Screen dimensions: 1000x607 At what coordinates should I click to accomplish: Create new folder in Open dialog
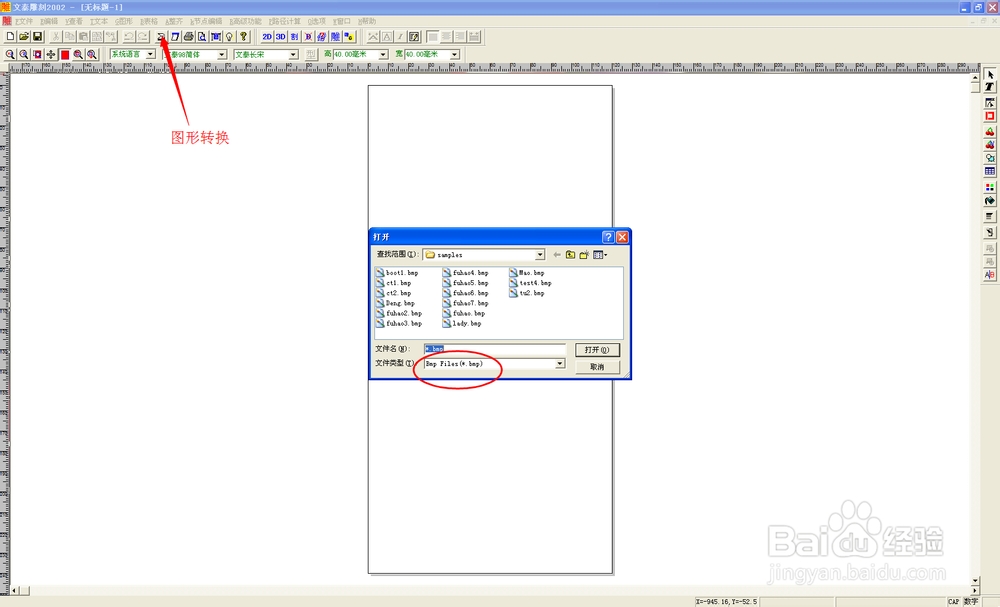click(584, 255)
